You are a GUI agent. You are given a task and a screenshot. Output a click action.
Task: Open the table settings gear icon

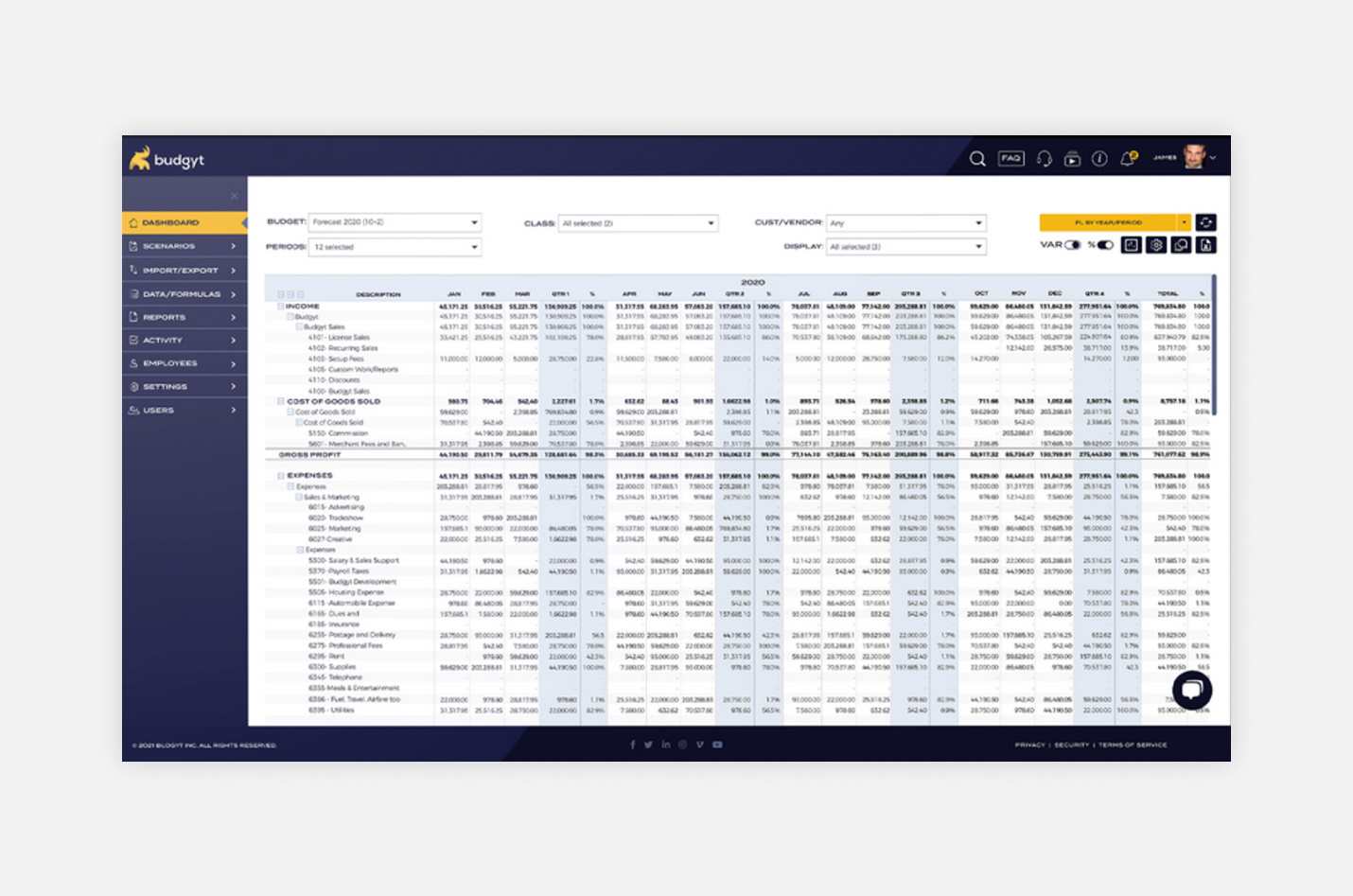pyautogui.click(x=1157, y=245)
